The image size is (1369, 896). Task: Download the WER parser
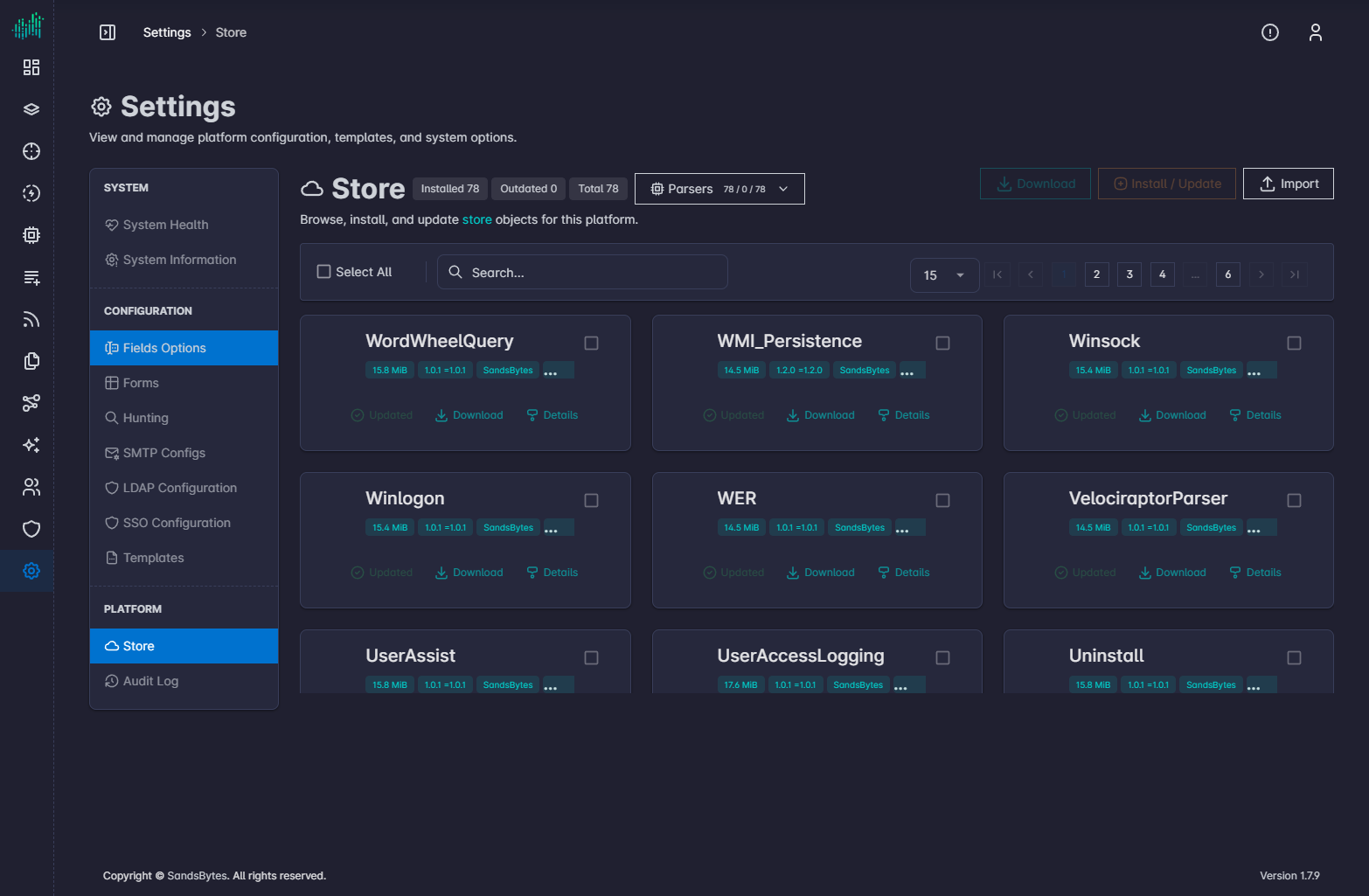pos(821,573)
